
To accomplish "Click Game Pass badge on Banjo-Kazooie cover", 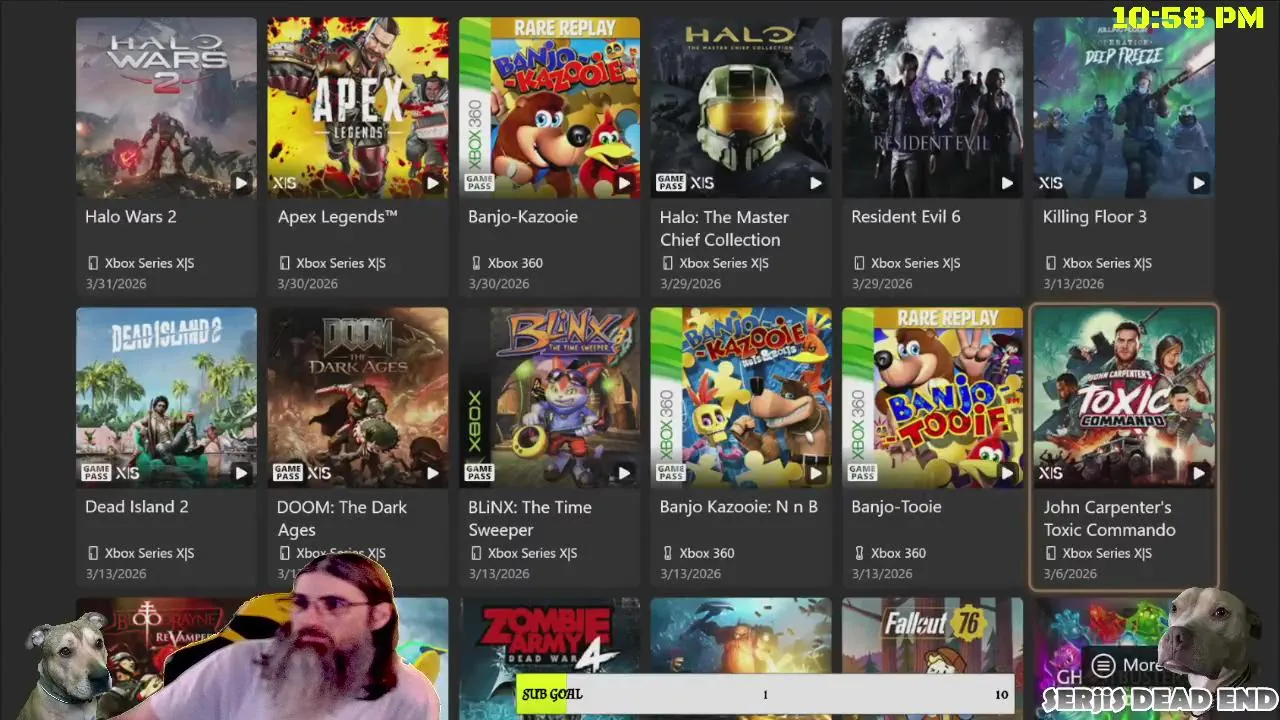I will (x=479, y=182).
